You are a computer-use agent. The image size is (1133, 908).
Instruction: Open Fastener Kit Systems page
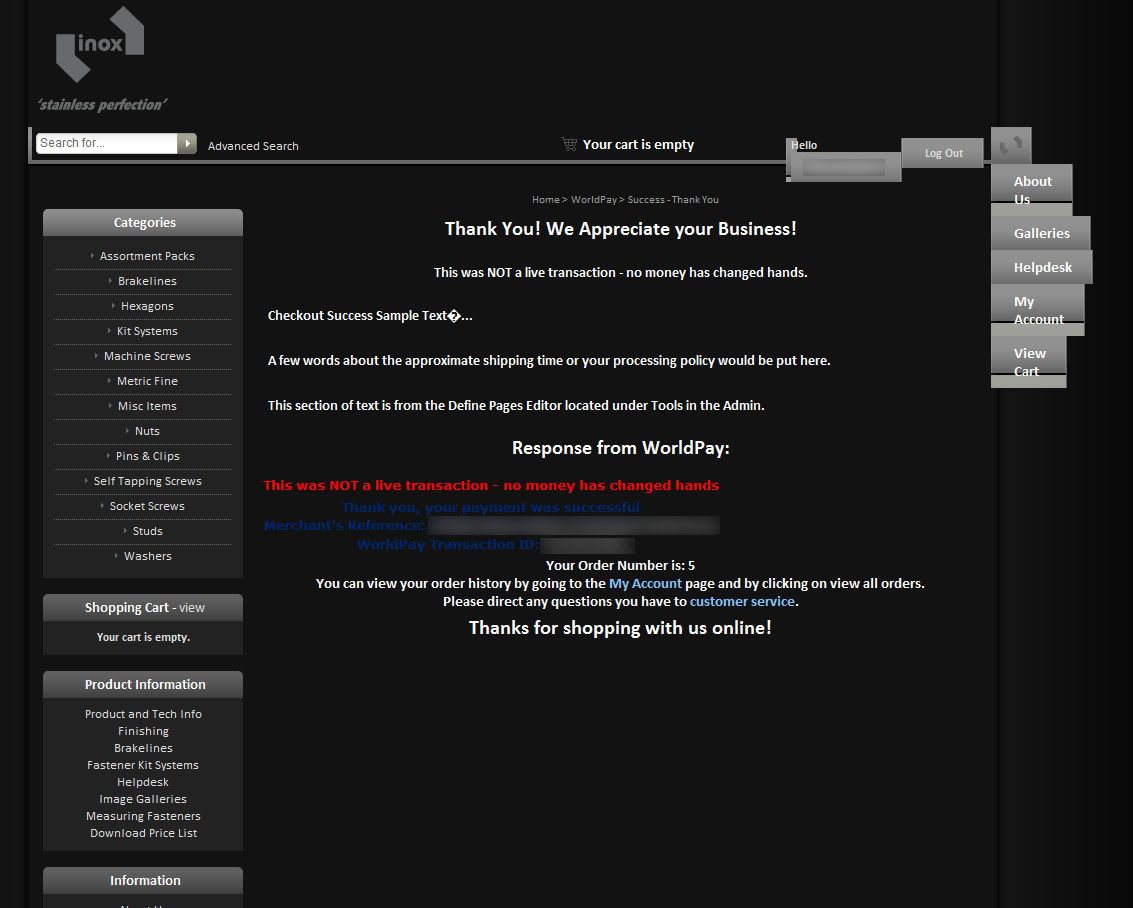(x=143, y=765)
